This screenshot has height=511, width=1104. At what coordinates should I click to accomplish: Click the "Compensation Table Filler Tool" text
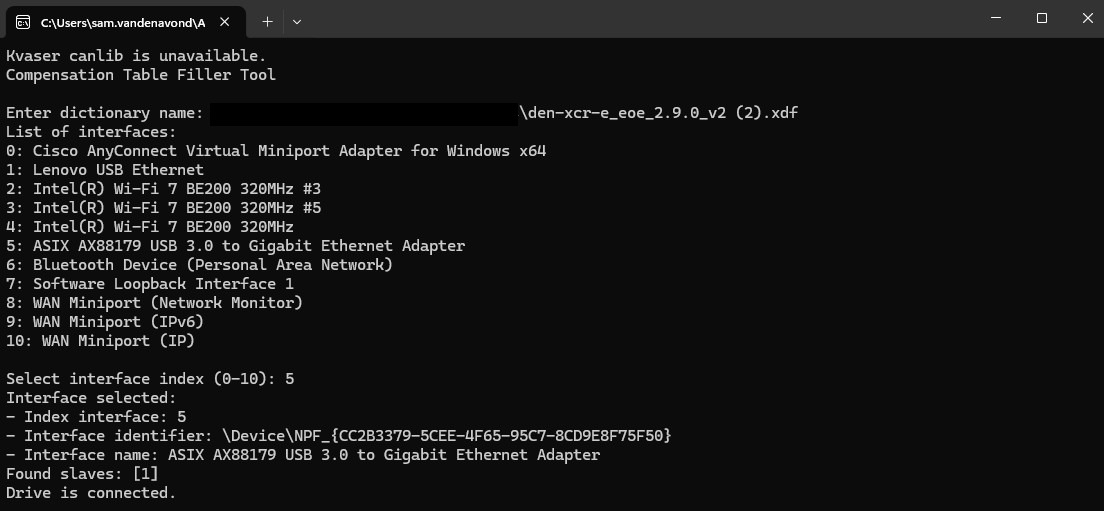click(x=141, y=75)
